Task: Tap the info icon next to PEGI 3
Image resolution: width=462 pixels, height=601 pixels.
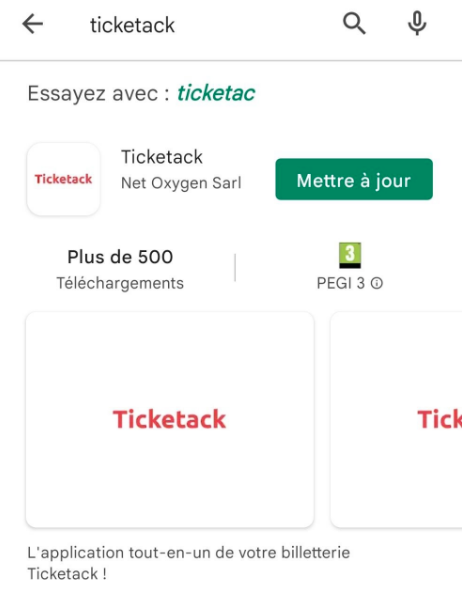Action: coord(377,283)
